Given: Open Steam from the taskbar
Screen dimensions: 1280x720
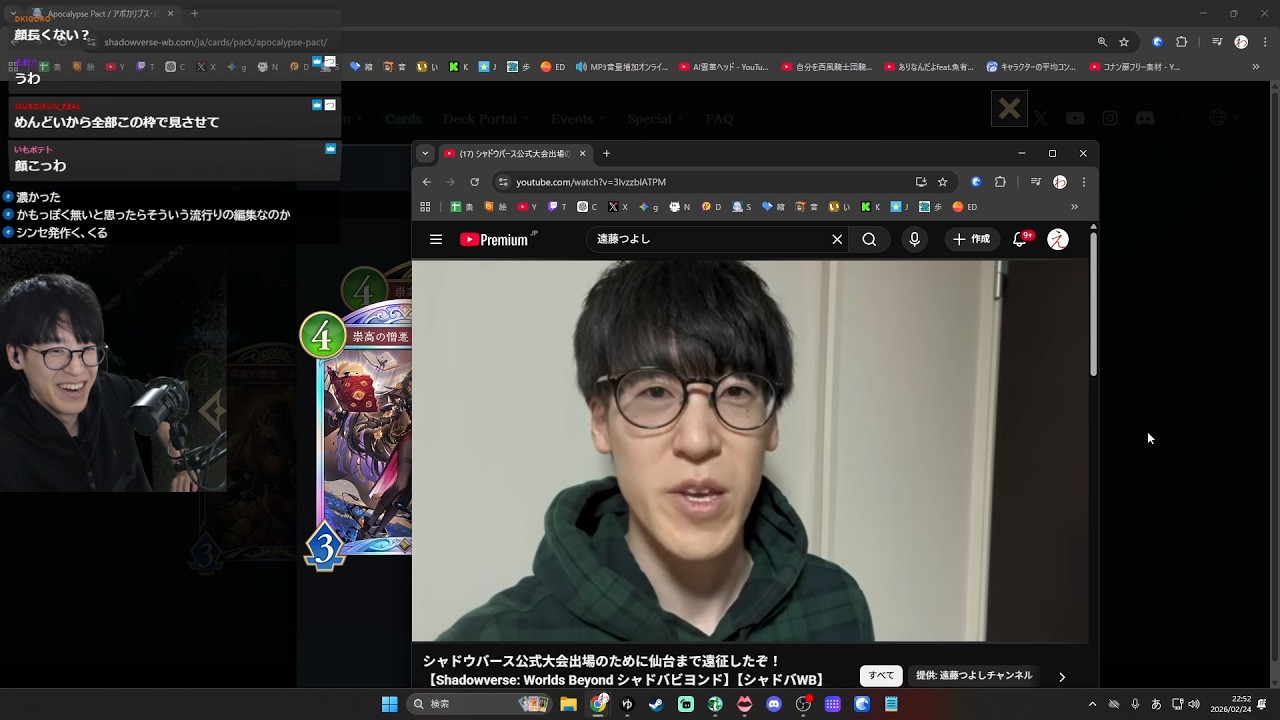Looking at the screenshot, I should point(656,704).
